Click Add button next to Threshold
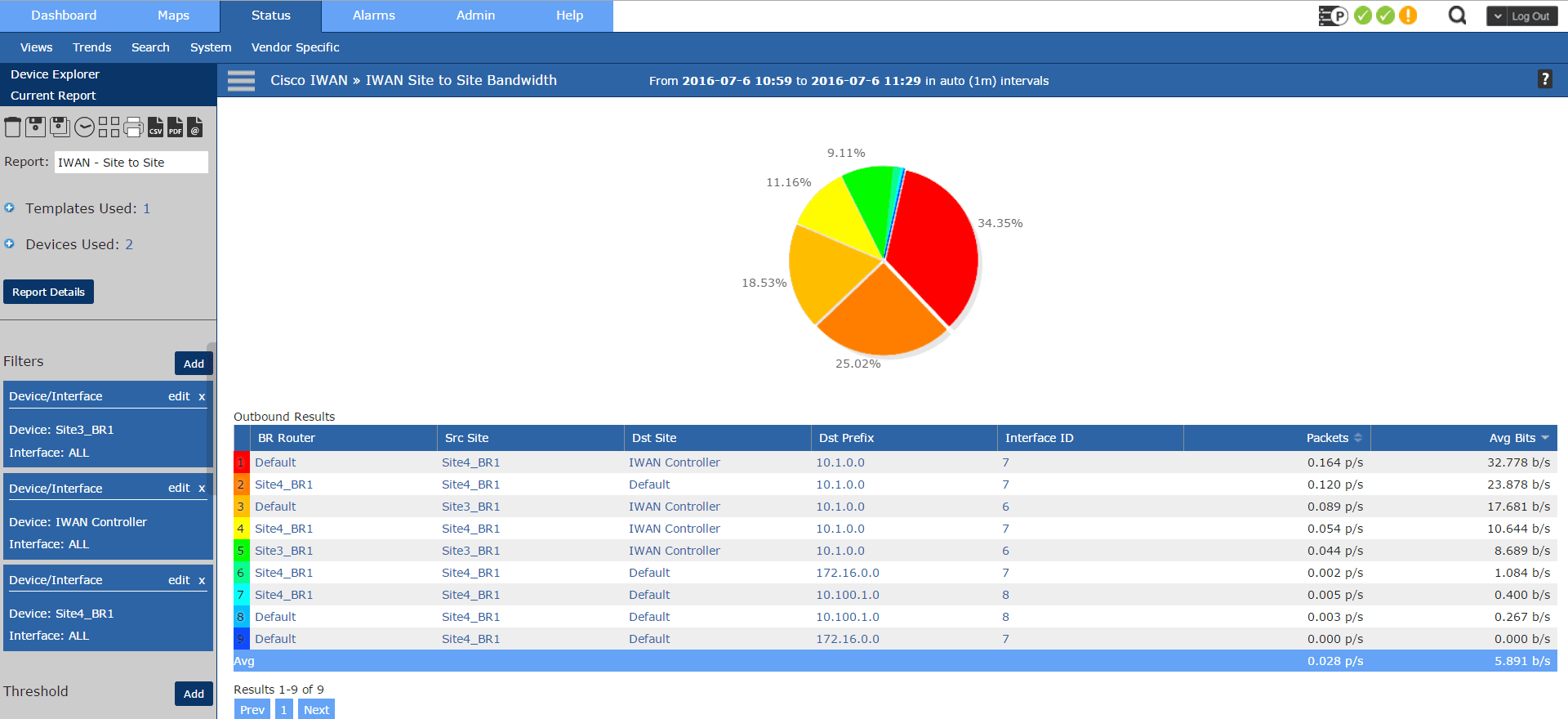Image resolution: width=1568 pixels, height=719 pixels. pos(194,694)
